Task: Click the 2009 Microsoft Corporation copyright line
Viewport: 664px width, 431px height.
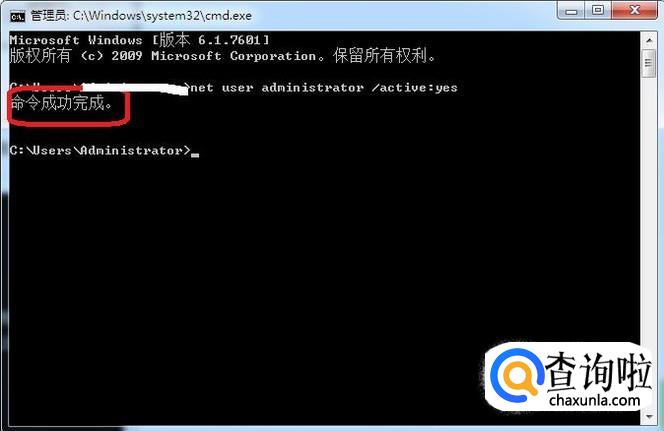Action: [x=222, y=55]
